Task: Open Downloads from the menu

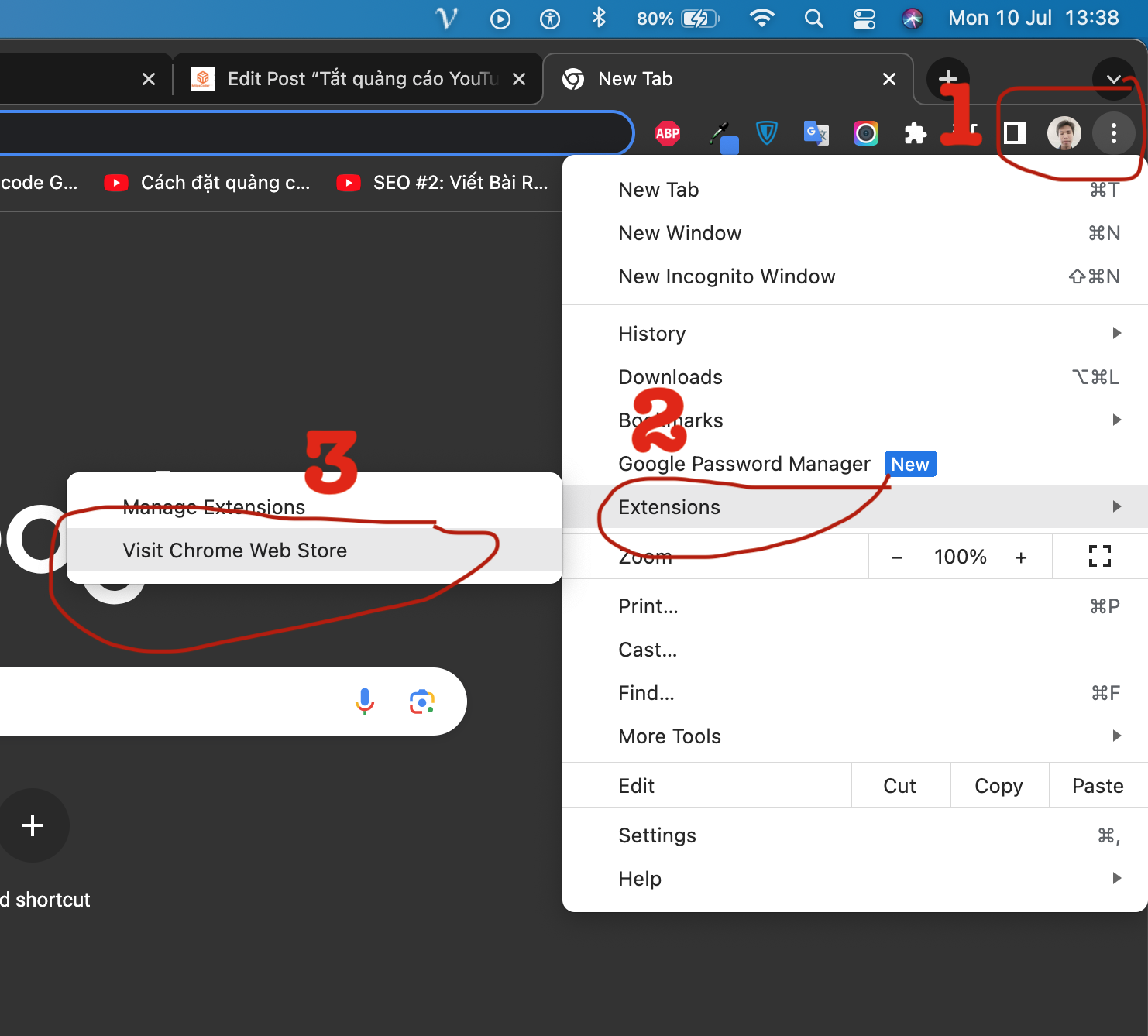Action: coord(855,377)
